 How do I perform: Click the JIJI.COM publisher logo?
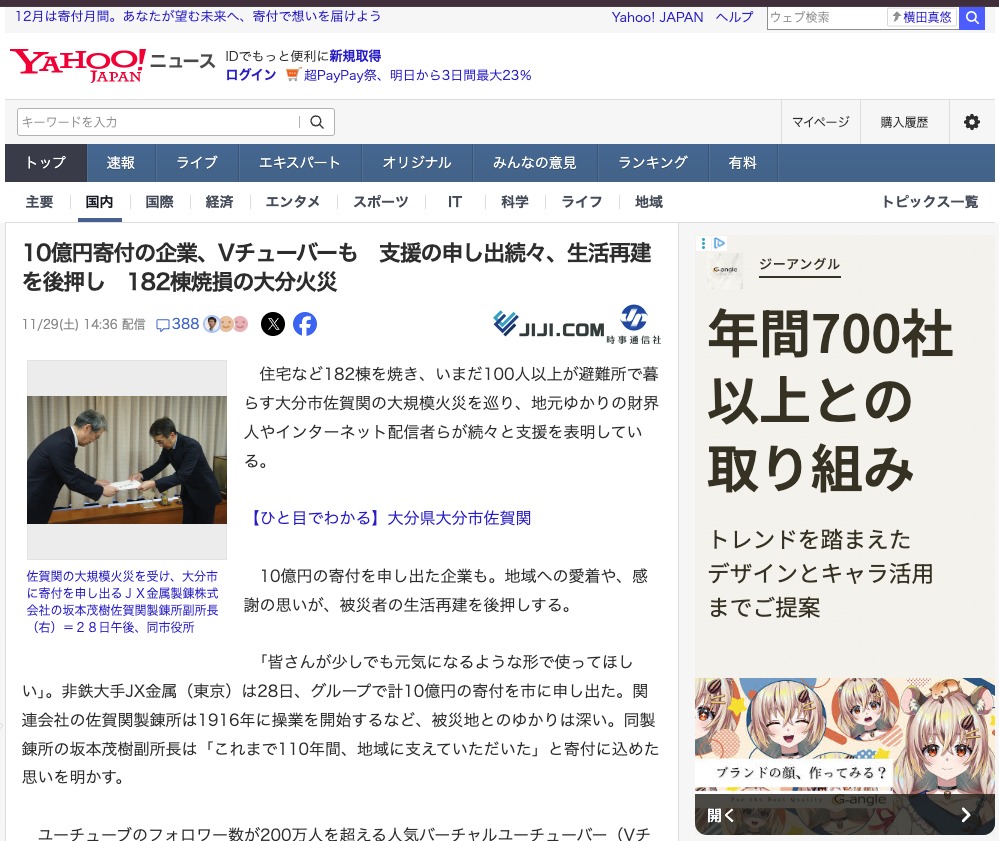coord(549,325)
